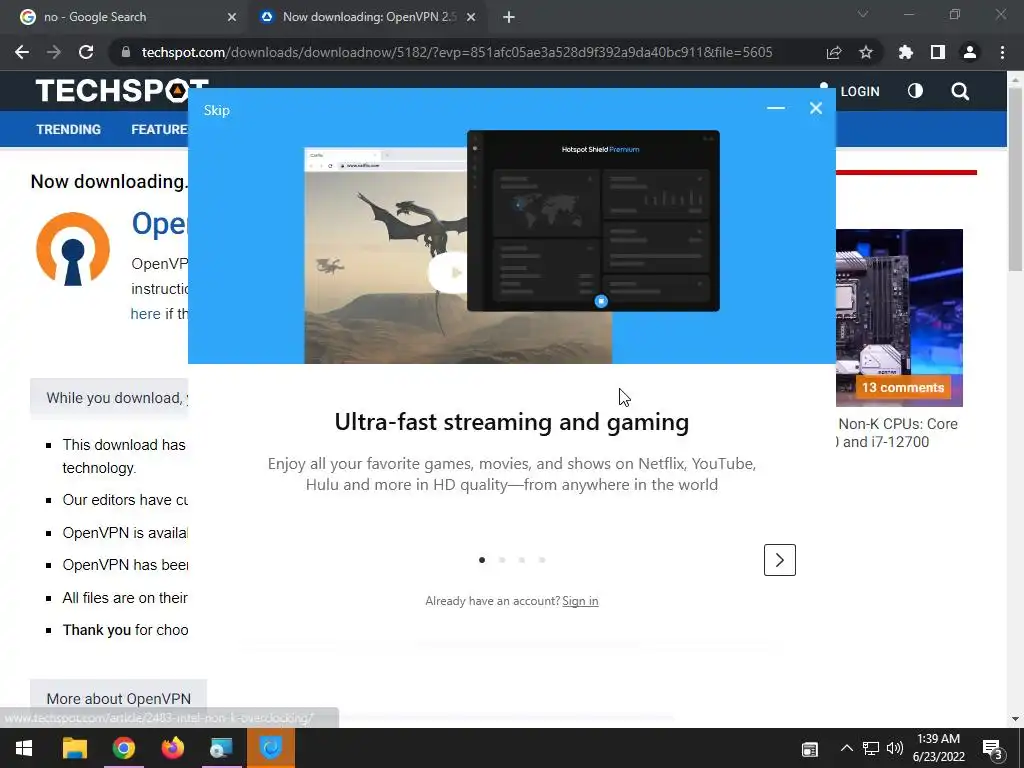Open taskbar clock showing 1:39 AM
The image size is (1024, 768).
pos(938,748)
